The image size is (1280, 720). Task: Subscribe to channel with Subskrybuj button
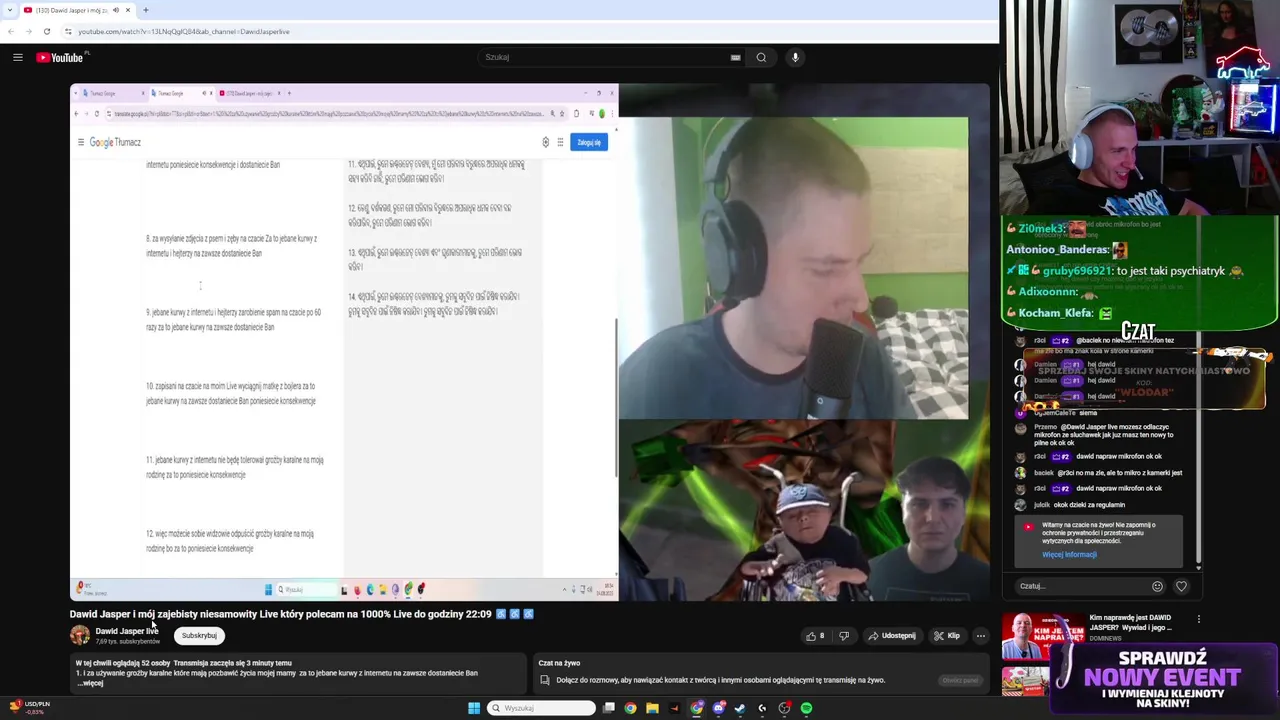pyautogui.click(x=199, y=635)
